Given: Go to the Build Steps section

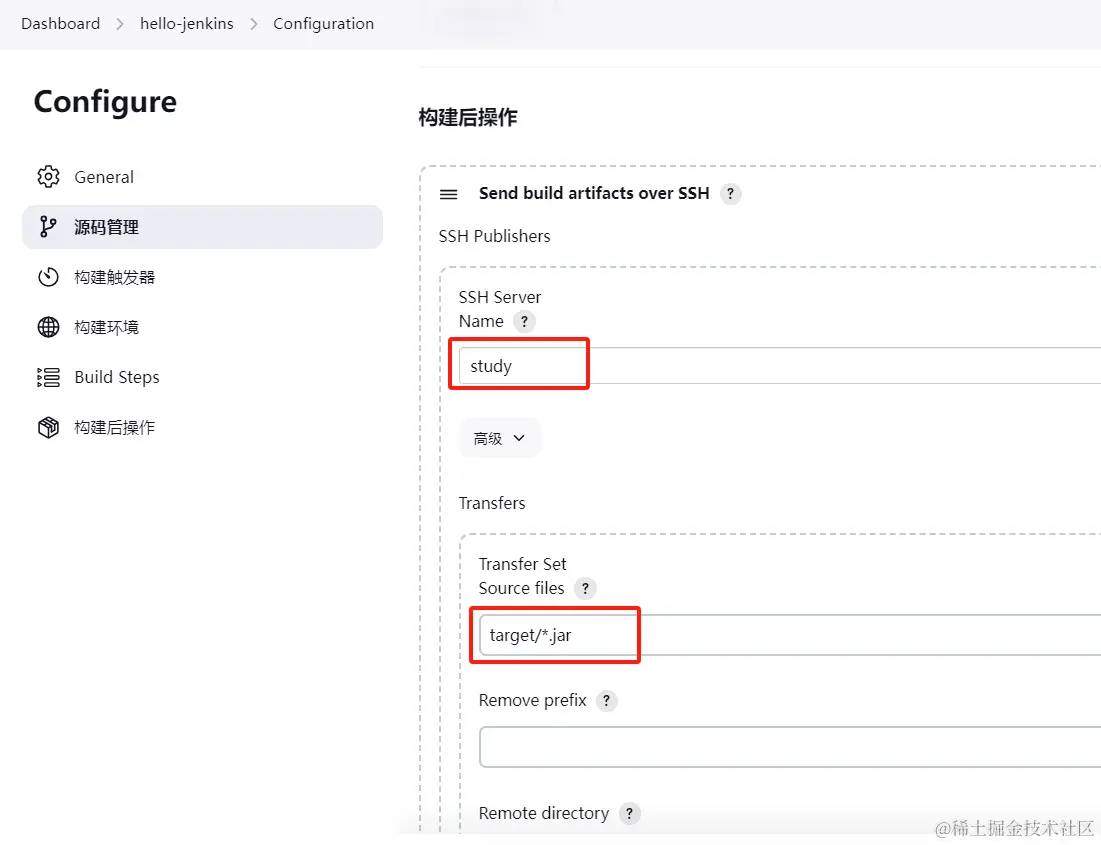Looking at the screenshot, I should coord(202,377).
